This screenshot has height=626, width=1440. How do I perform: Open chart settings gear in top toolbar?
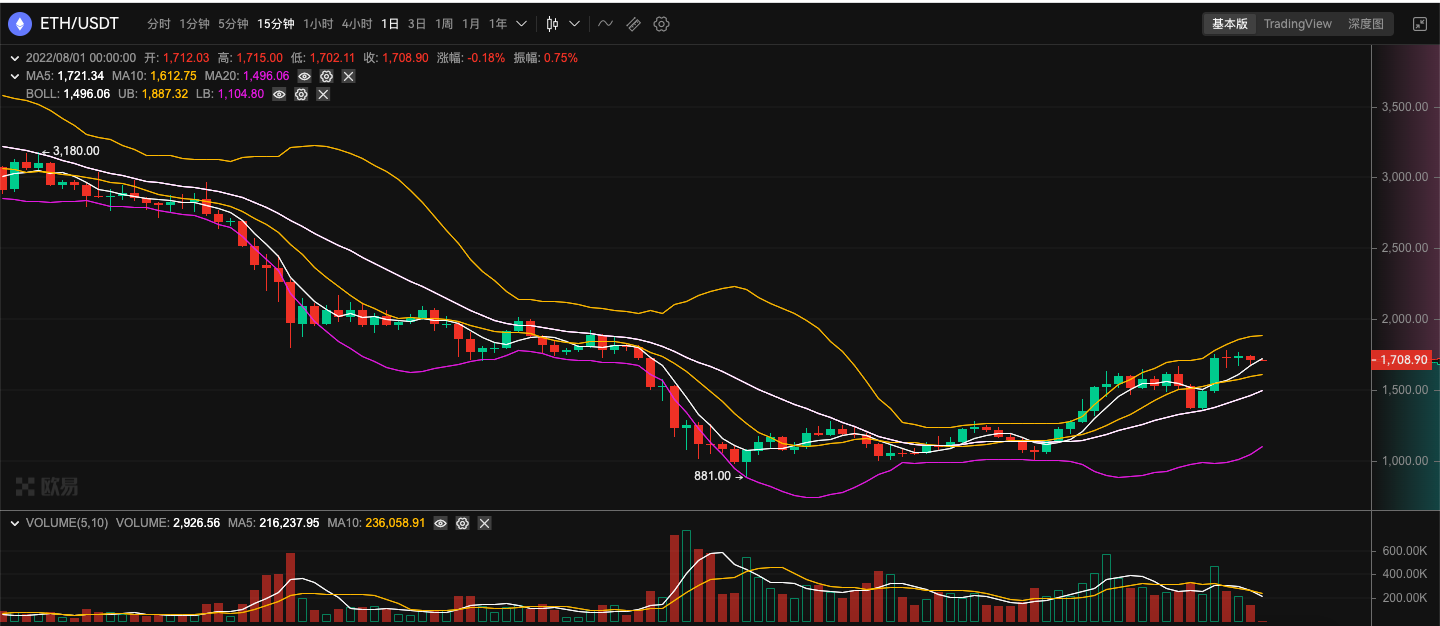tap(661, 24)
